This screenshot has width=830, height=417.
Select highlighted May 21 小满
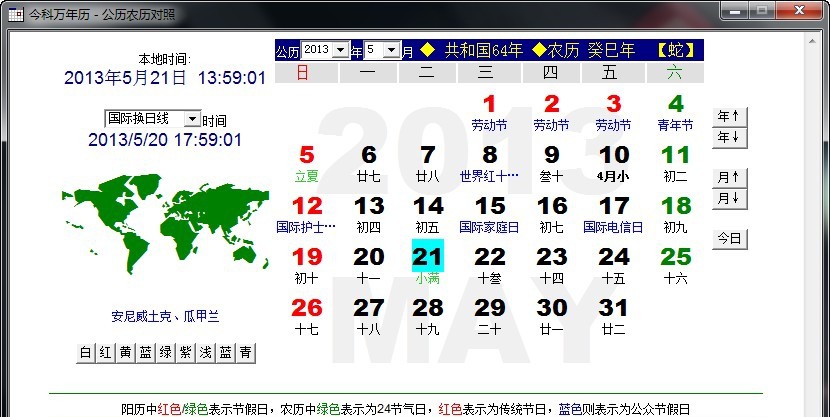tap(428, 263)
